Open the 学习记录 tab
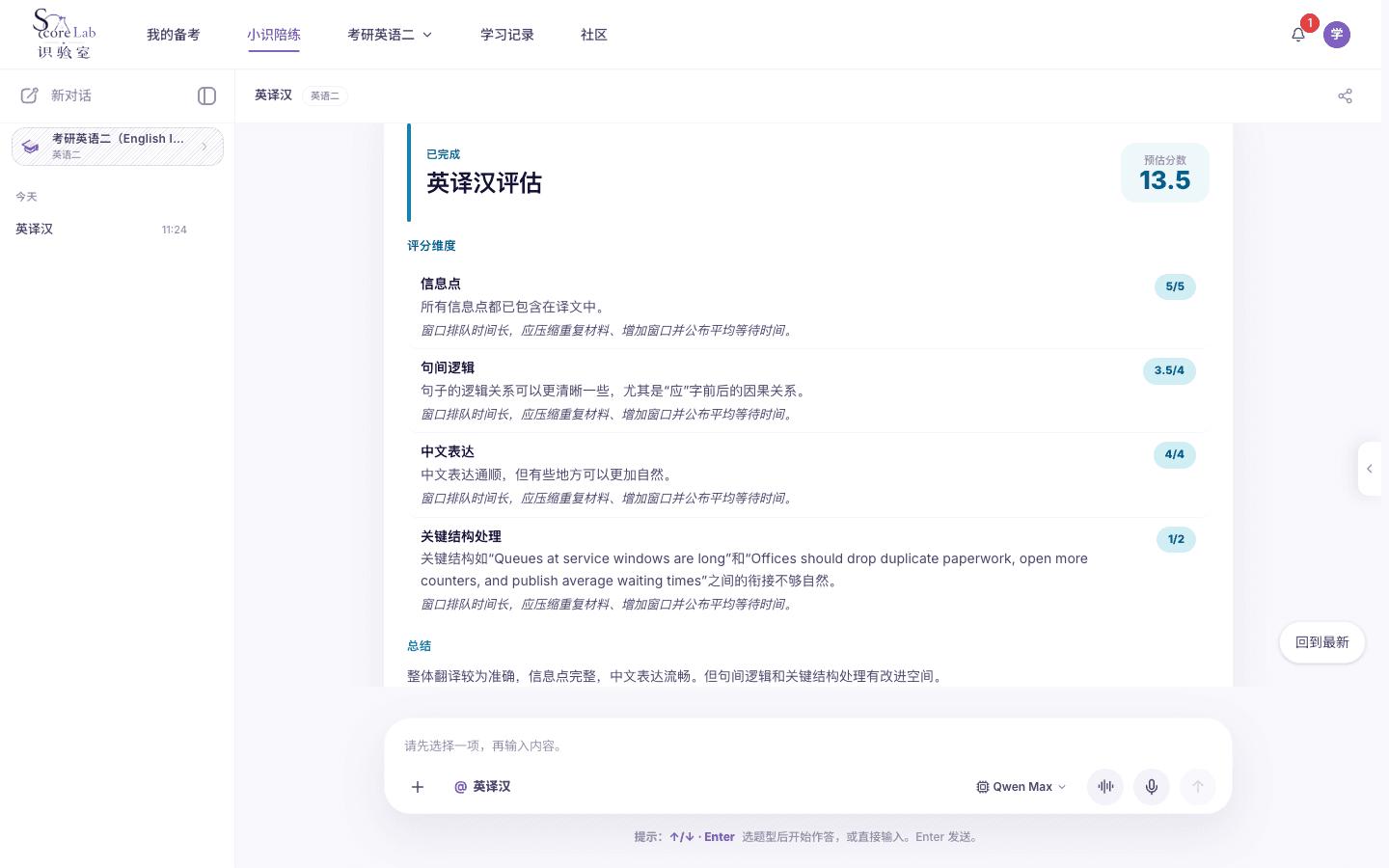Screen dimensions: 1389x868 [507, 35]
